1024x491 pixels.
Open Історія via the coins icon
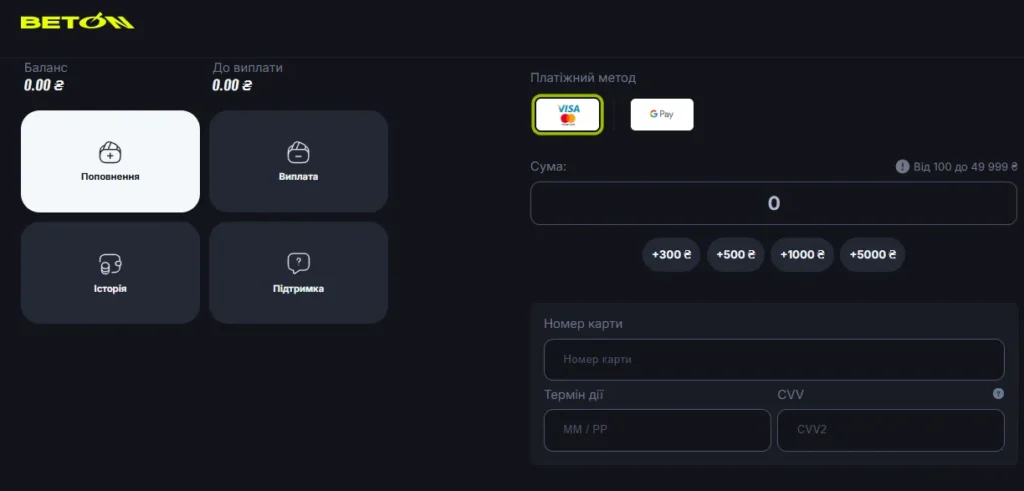[x=110, y=265]
